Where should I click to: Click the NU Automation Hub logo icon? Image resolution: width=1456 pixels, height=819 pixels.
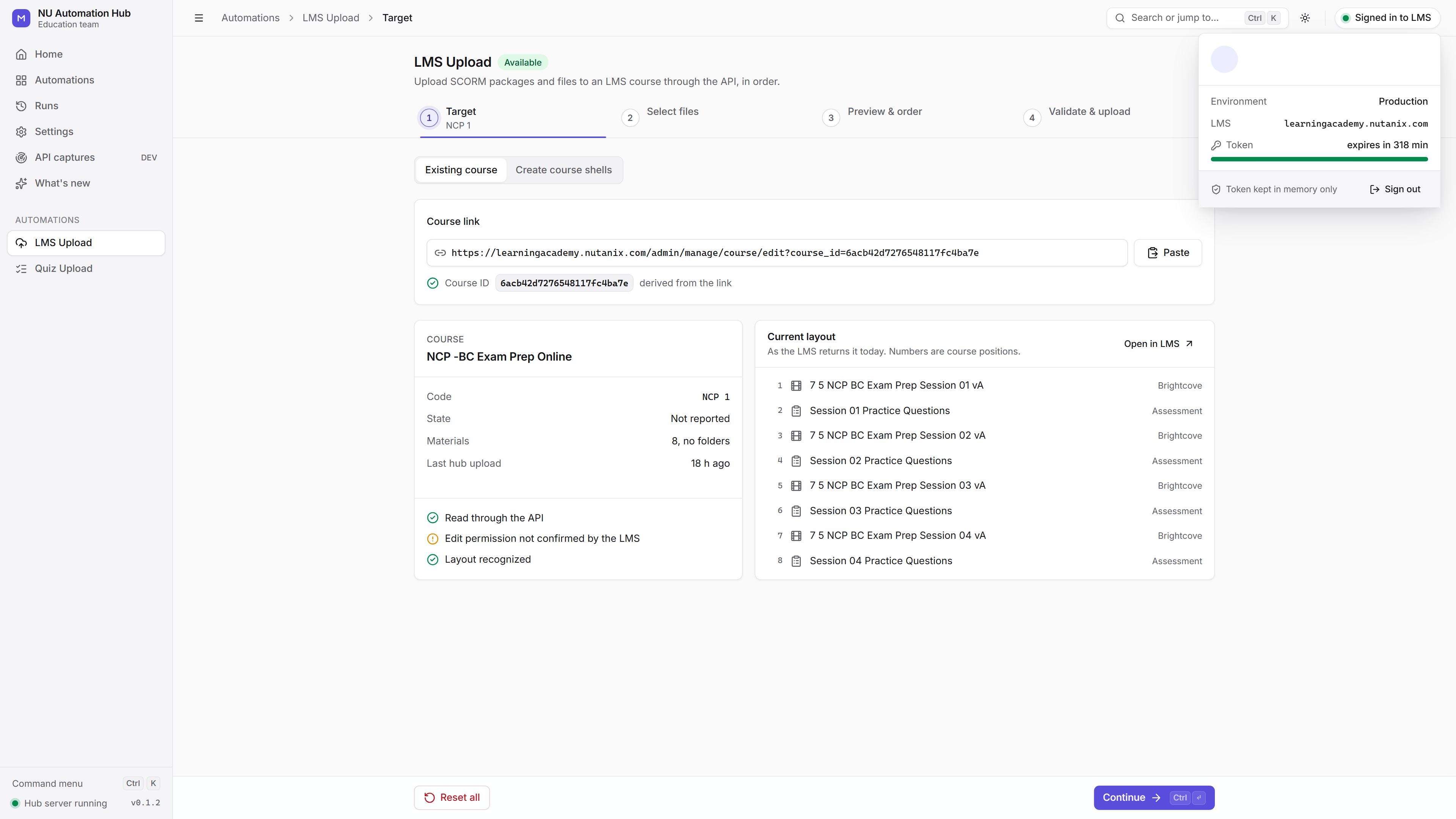coord(22,18)
